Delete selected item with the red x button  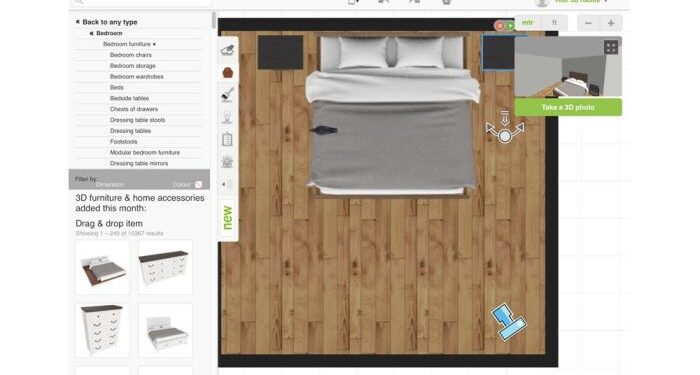[x=500, y=26]
